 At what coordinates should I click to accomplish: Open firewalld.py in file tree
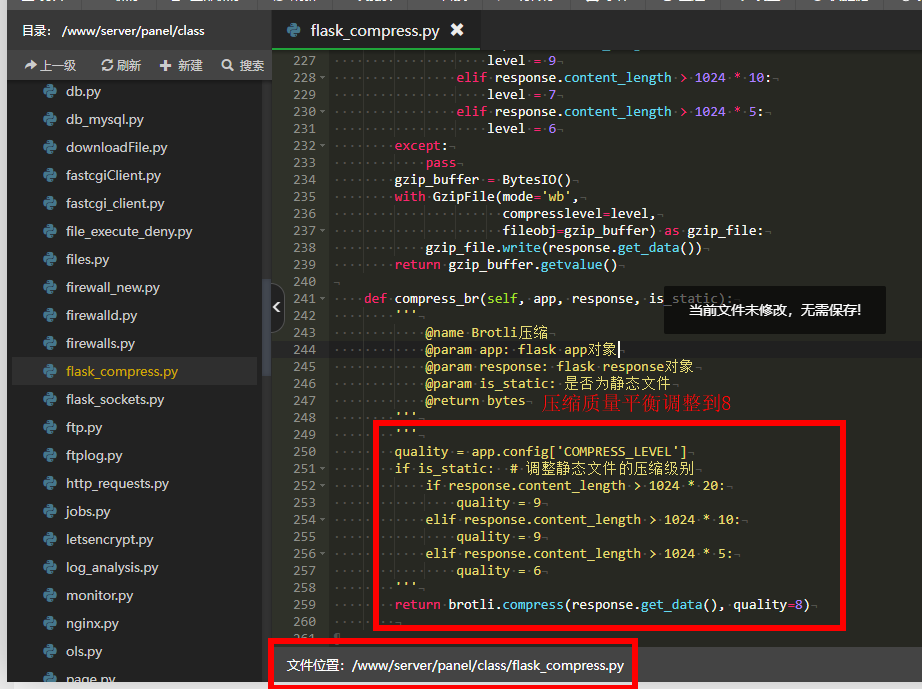101,315
